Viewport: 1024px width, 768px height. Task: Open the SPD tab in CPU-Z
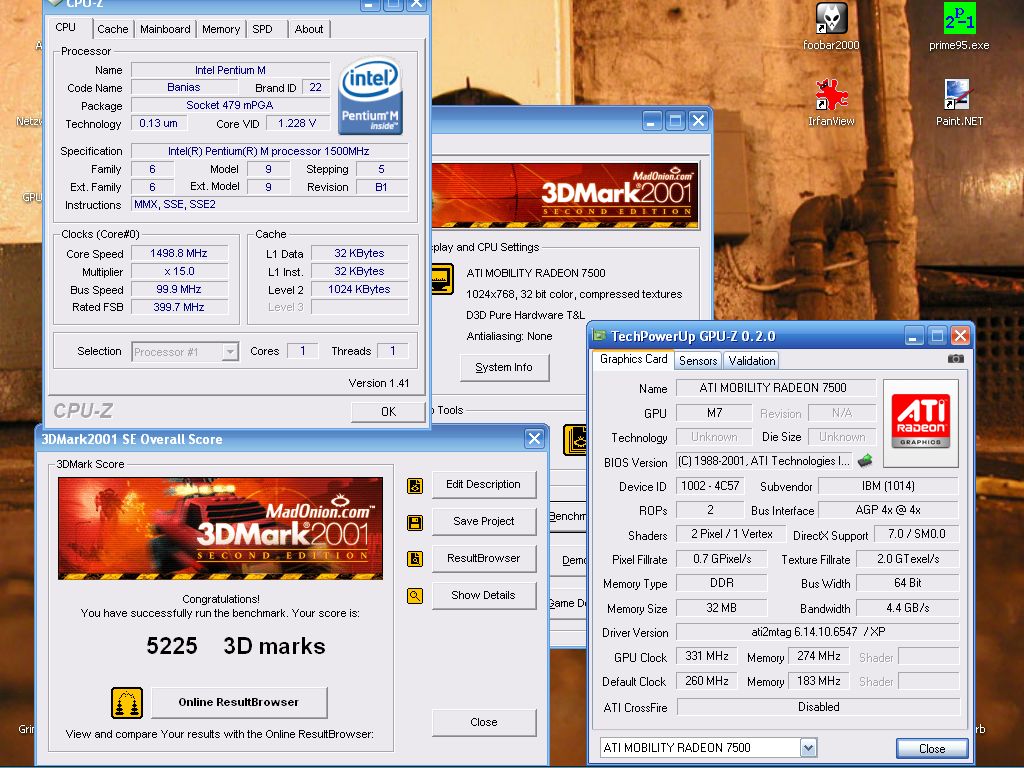pos(263,29)
